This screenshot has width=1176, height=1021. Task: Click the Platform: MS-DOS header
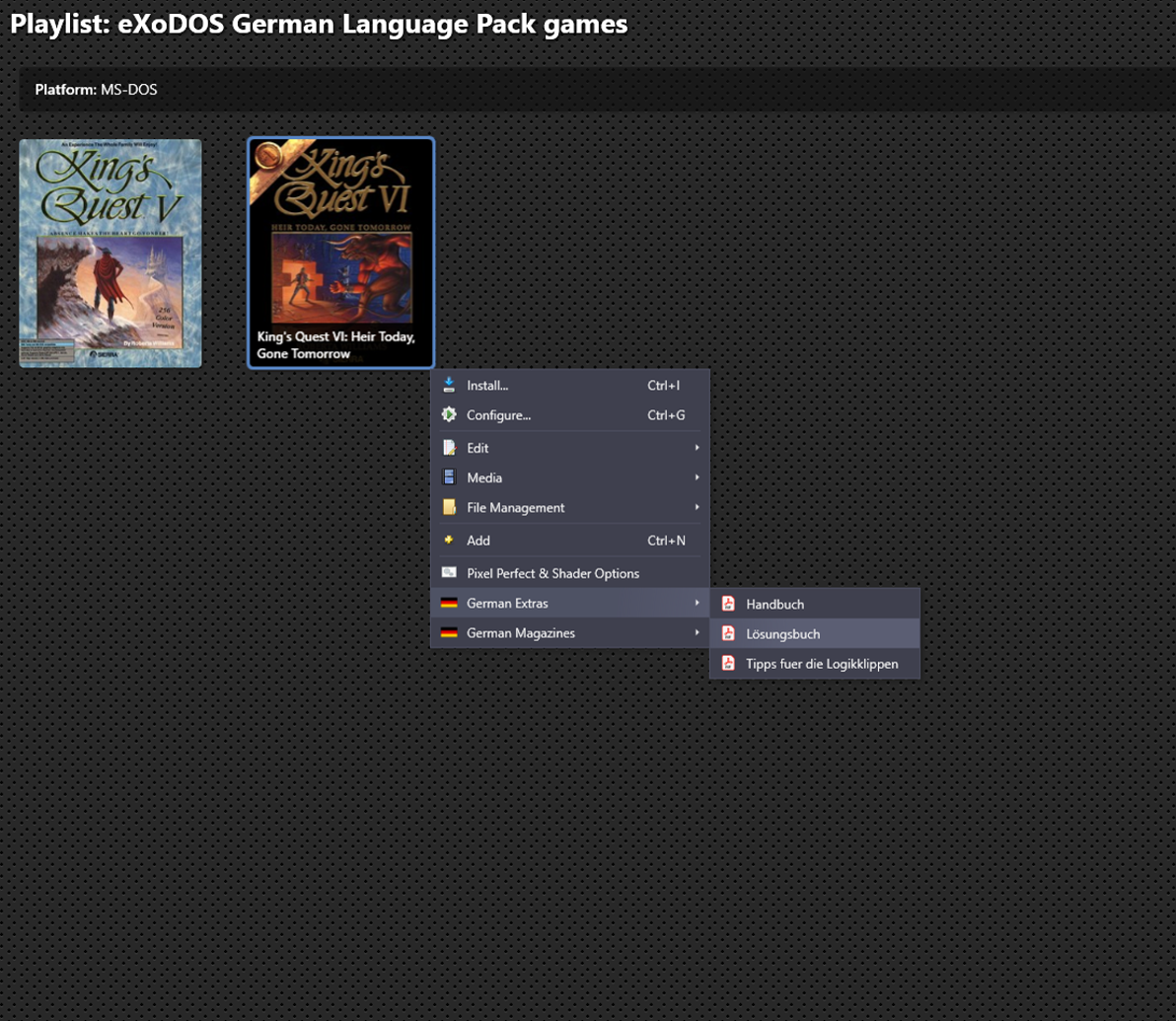tap(96, 89)
